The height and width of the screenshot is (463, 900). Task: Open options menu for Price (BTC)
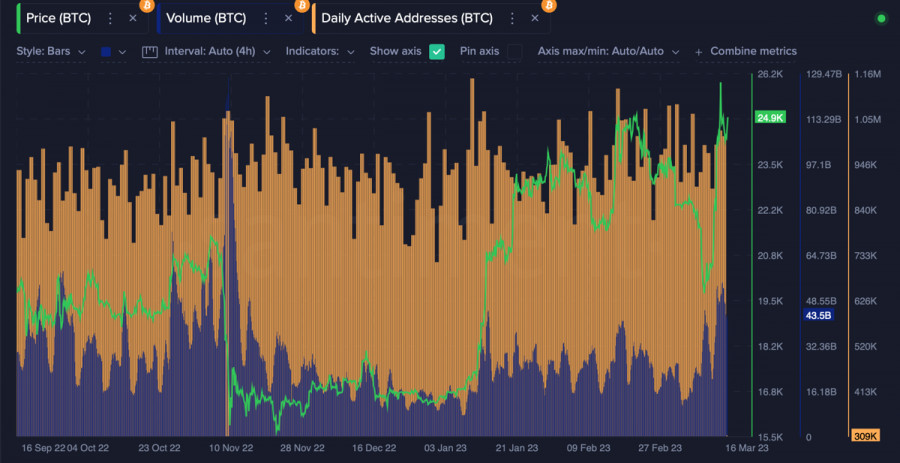click(110, 19)
